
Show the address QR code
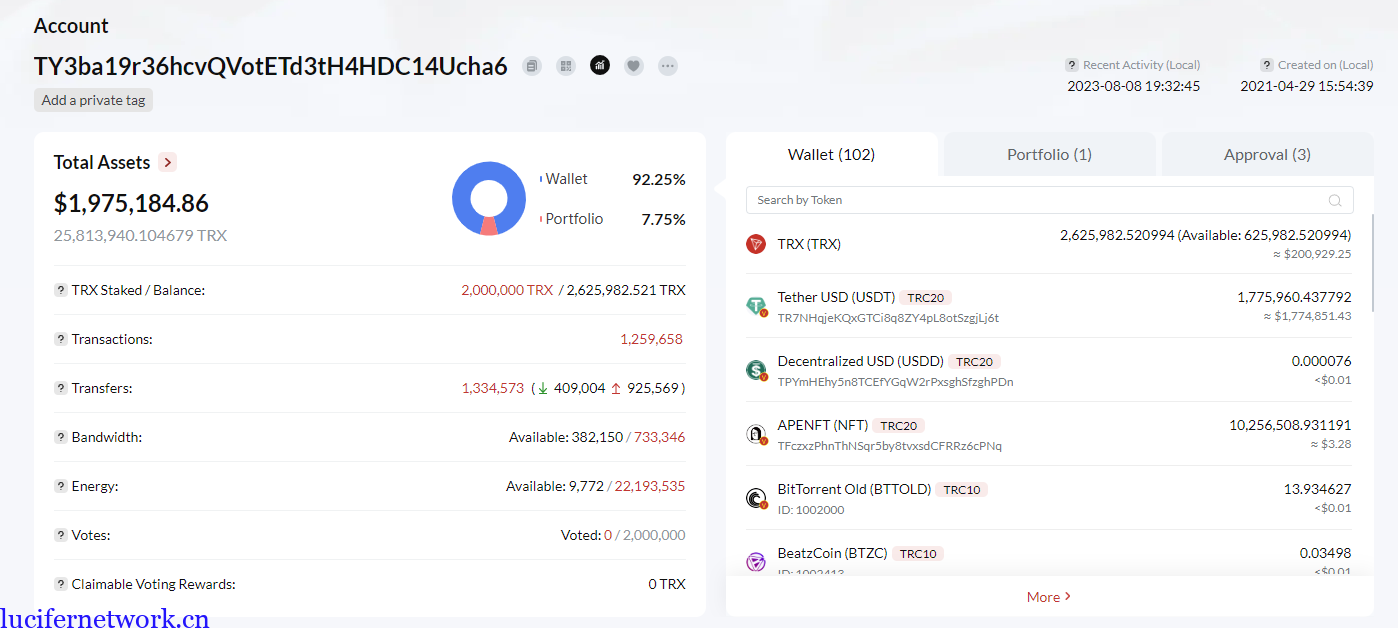coord(566,66)
